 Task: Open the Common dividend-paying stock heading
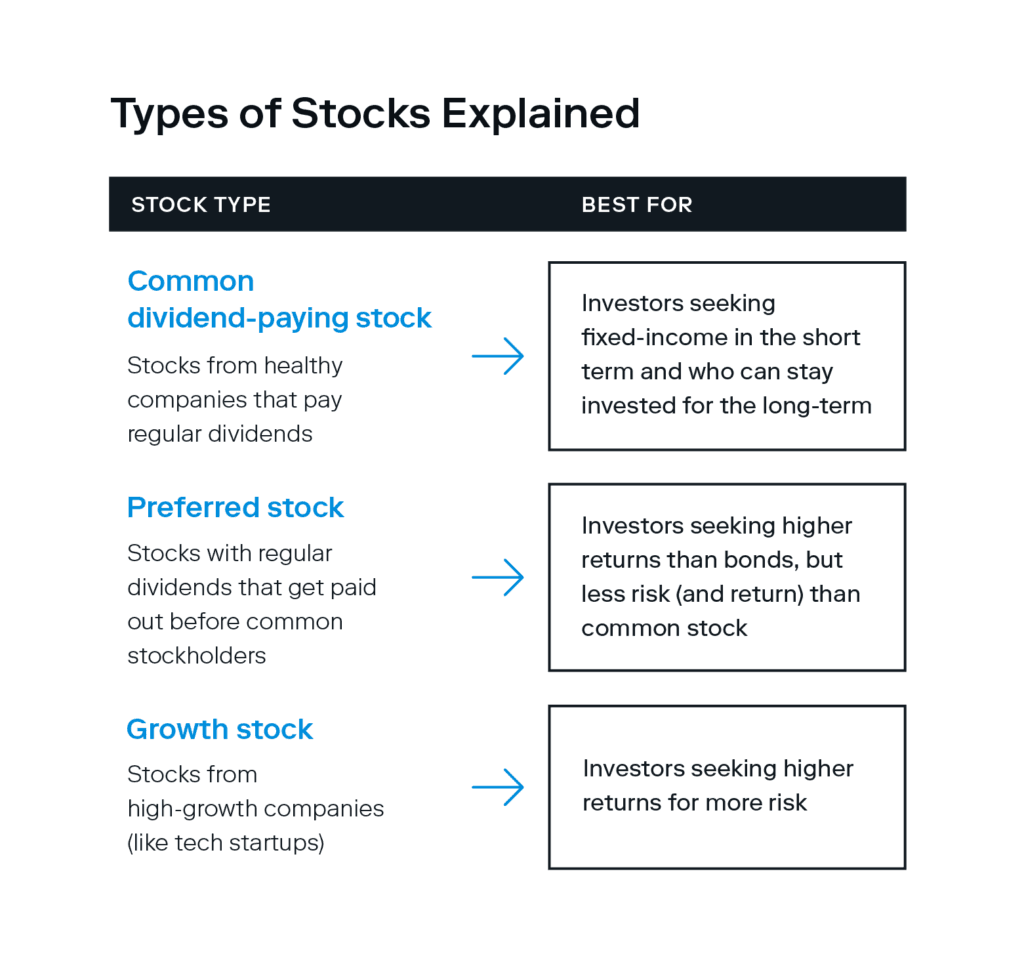click(x=279, y=299)
